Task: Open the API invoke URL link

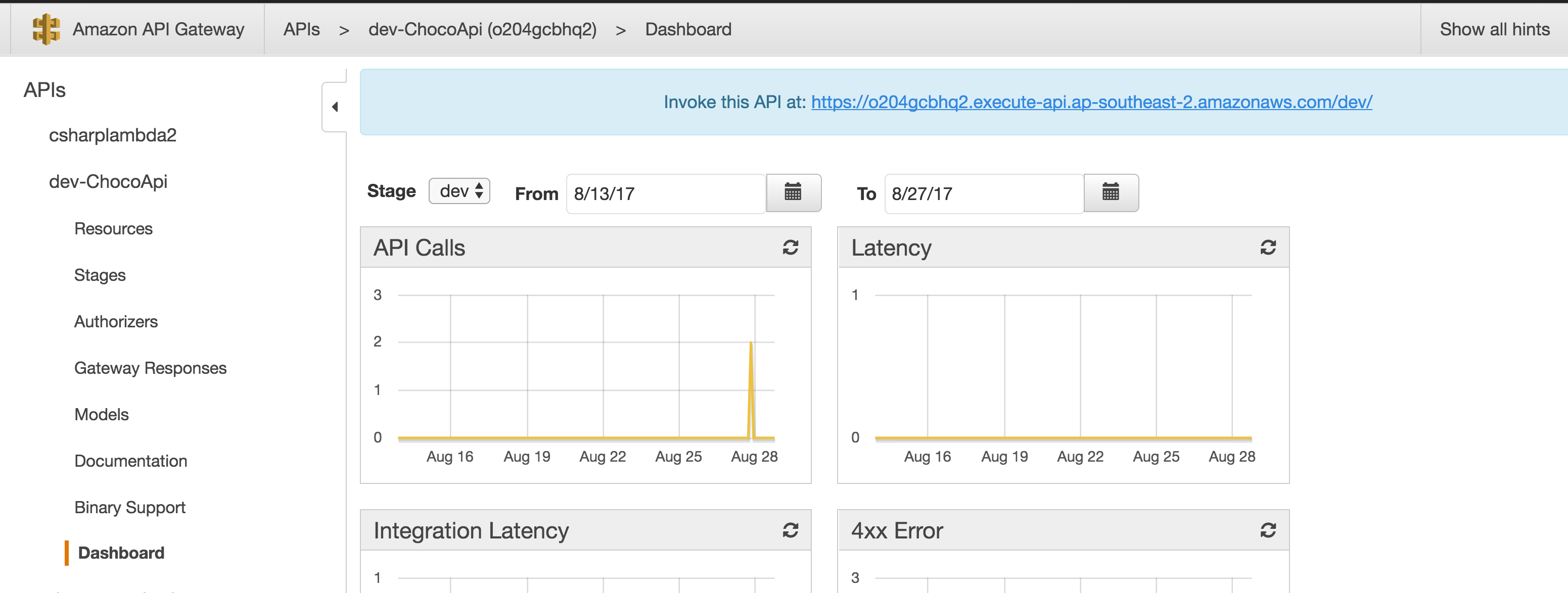Action: [1091, 102]
